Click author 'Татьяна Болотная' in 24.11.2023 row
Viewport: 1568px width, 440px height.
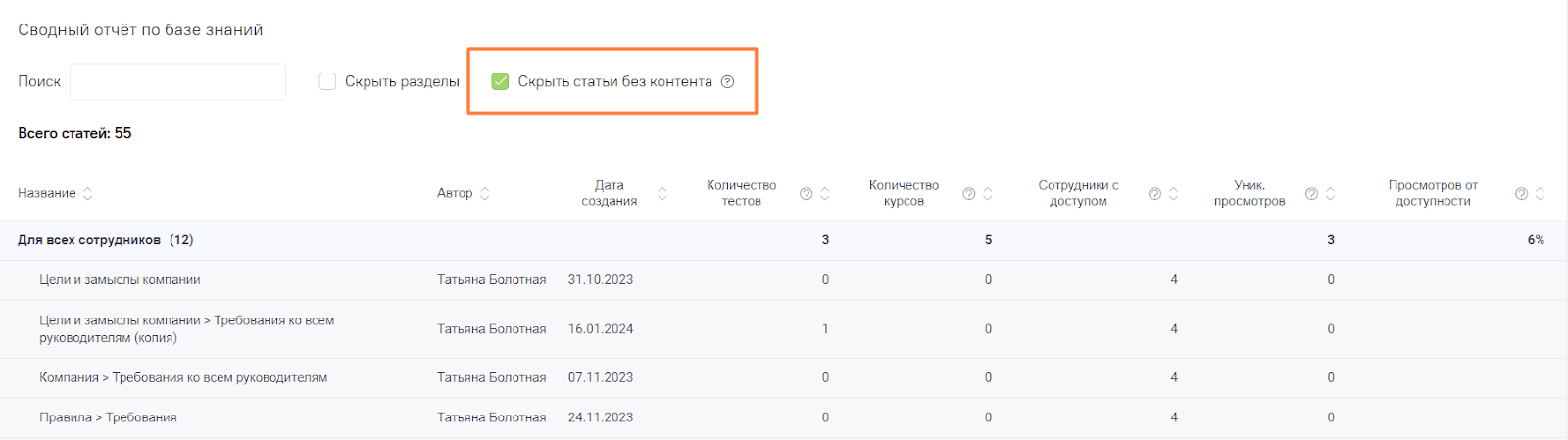(x=492, y=417)
